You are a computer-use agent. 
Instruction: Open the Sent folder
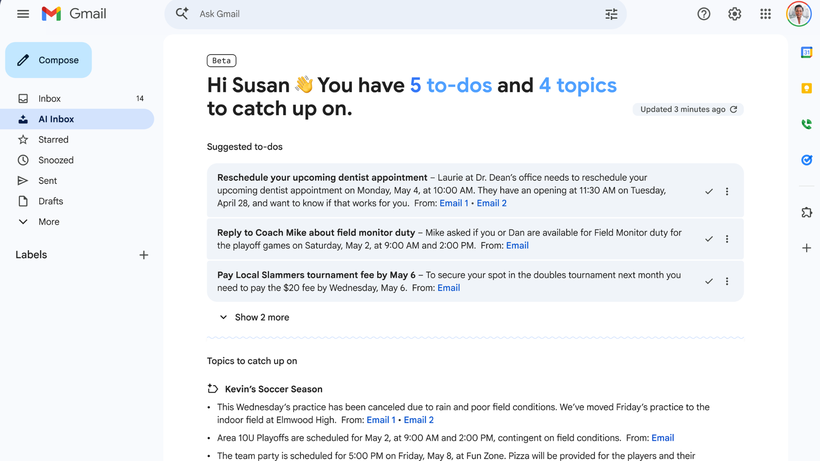(47, 181)
